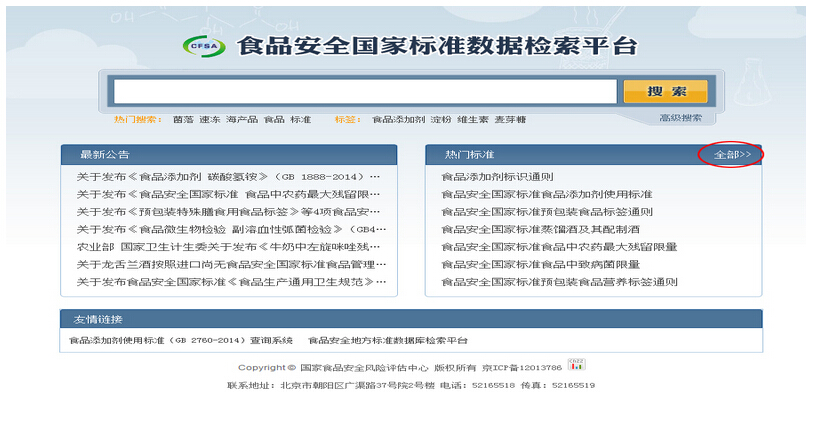Click copyright text 国家食品安全风险评估中心

pyautogui.click(x=364, y=368)
